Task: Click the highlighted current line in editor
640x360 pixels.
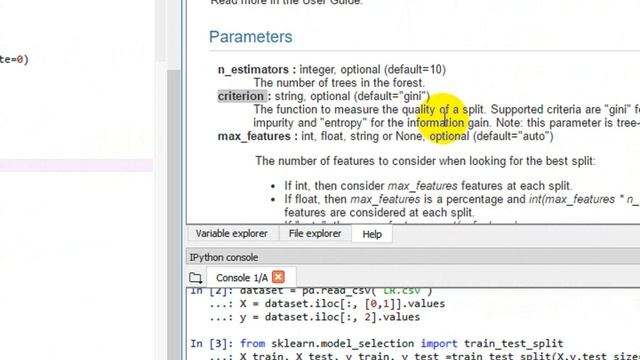Action: coord(76,165)
